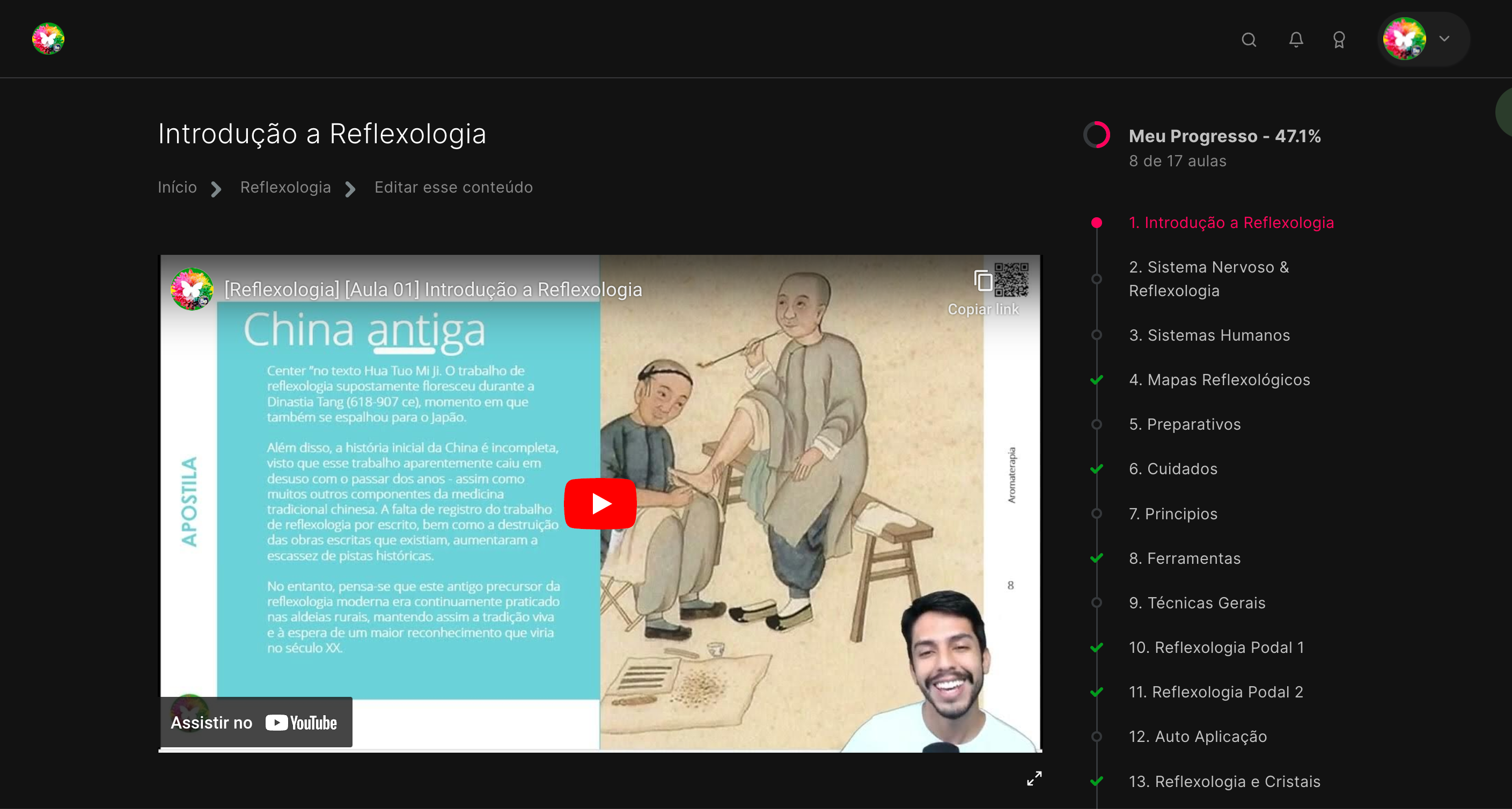Open lesson 7. Principios
This screenshot has height=809, width=1512.
pyautogui.click(x=1173, y=514)
